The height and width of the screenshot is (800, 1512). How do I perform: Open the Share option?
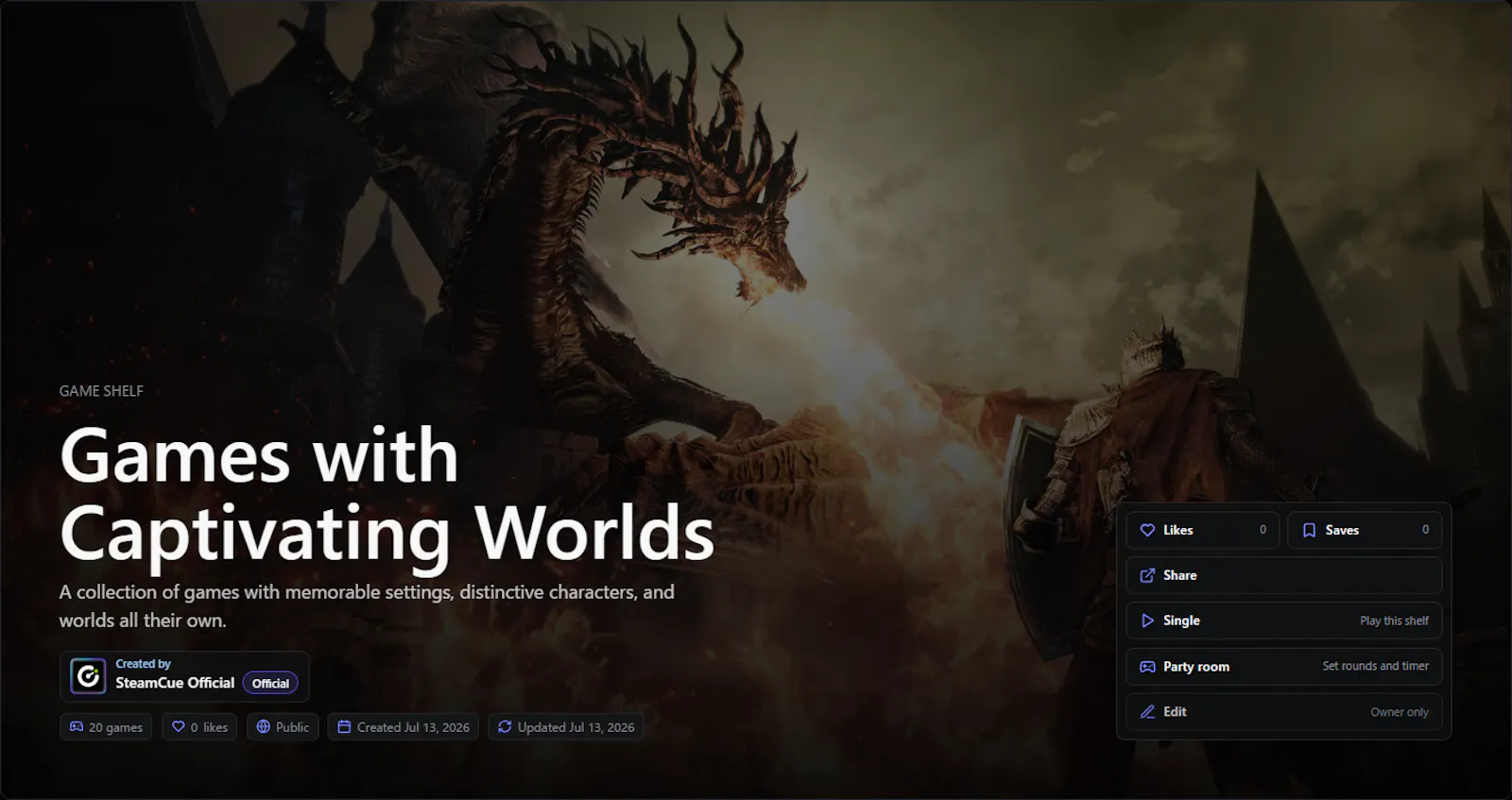[x=1283, y=575]
